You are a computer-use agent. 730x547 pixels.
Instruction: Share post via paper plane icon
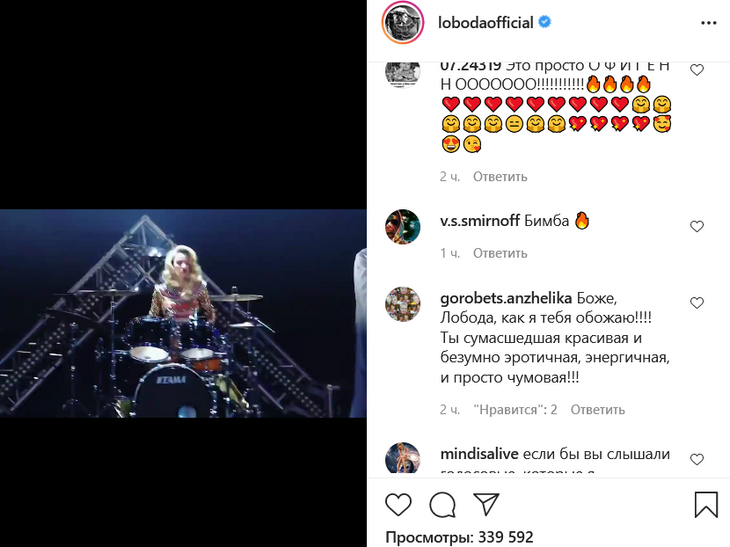pos(486,504)
